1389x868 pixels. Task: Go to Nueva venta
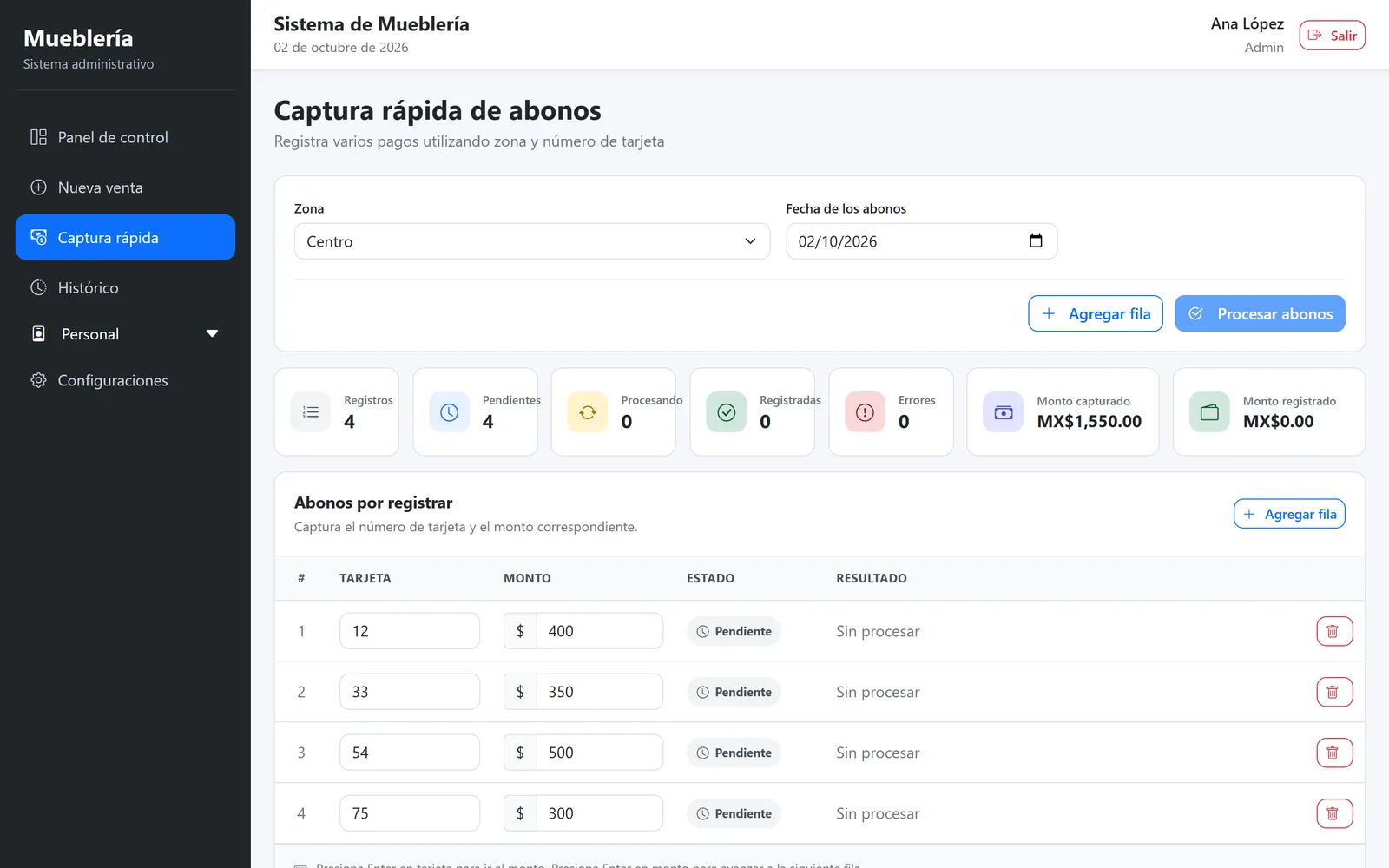pos(125,187)
